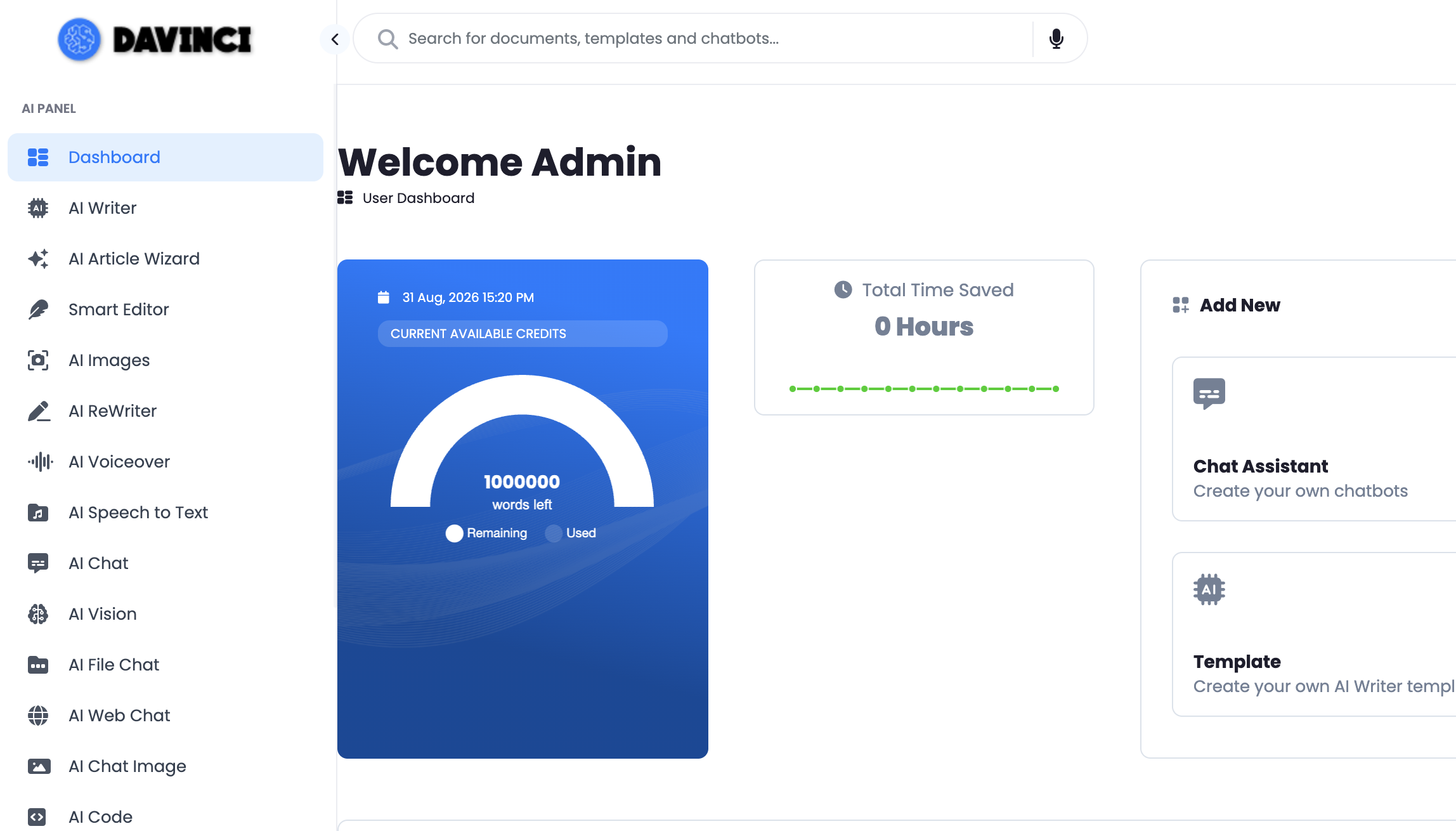Open the AI Web Chat label
The height and width of the screenshot is (831, 1456).
pyautogui.click(x=120, y=716)
